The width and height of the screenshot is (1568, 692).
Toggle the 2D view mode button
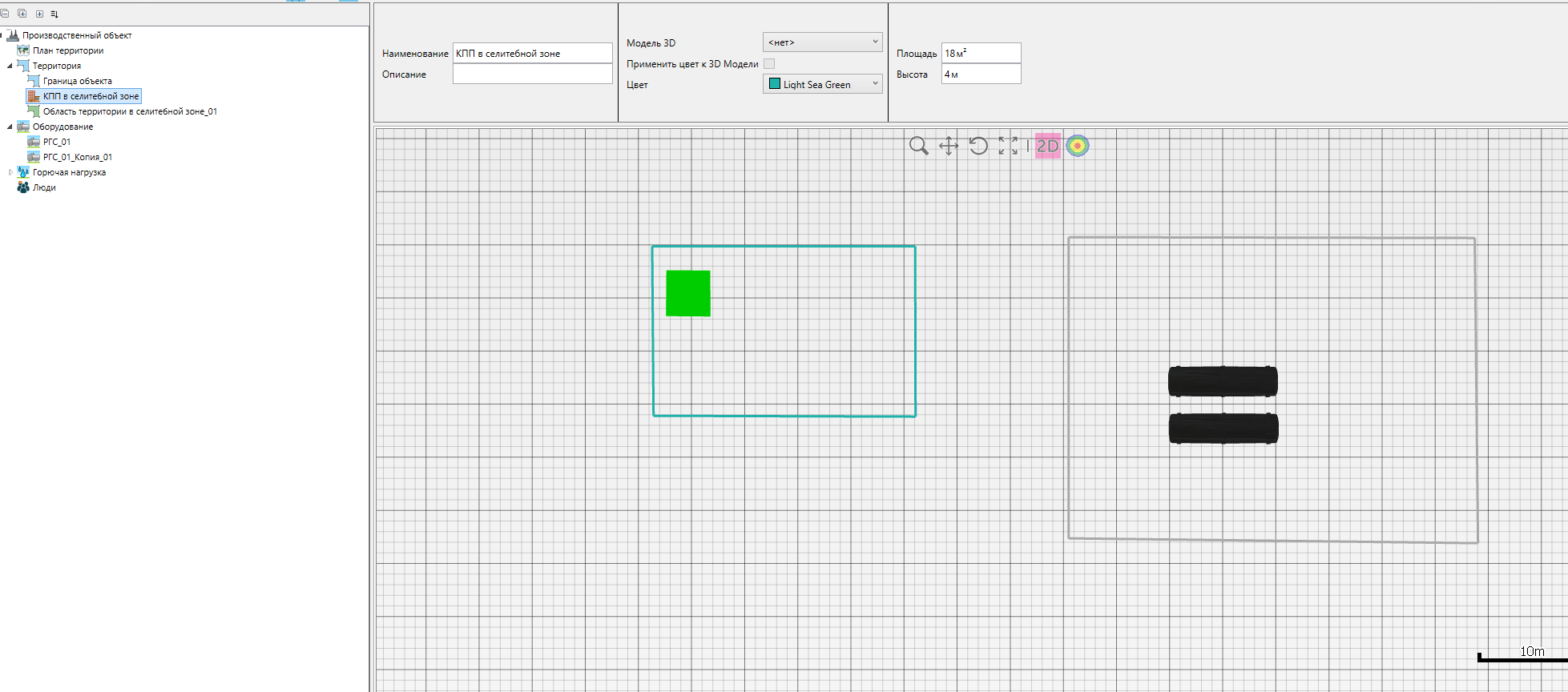click(x=1047, y=146)
